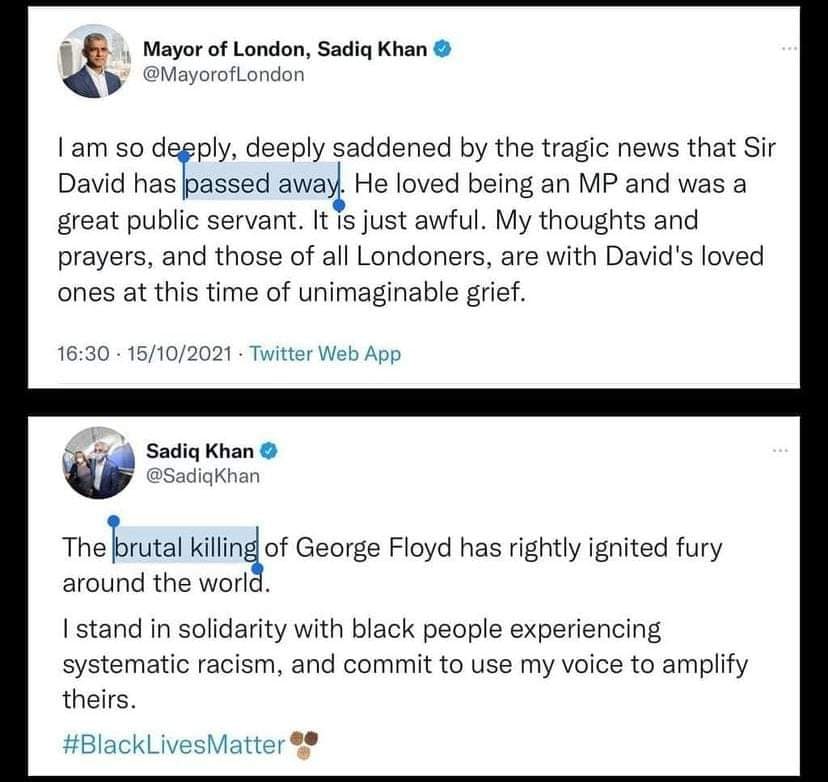Click the Twitter Web App source link
The image size is (828, 782).
pyautogui.click(x=325, y=353)
